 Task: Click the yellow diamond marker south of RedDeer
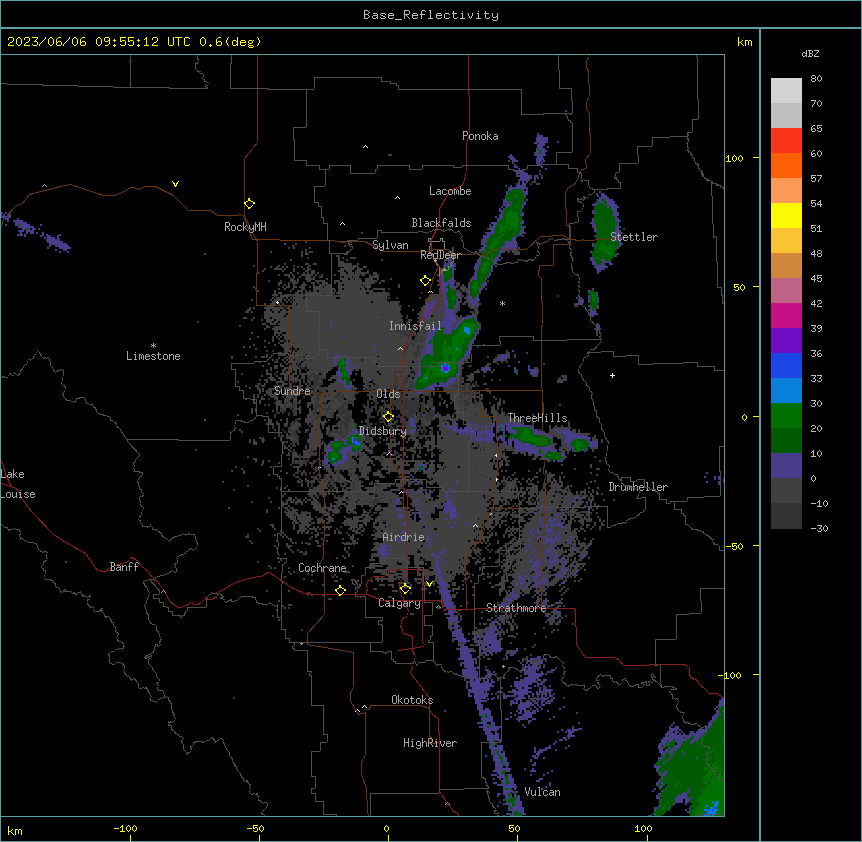point(425,281)
